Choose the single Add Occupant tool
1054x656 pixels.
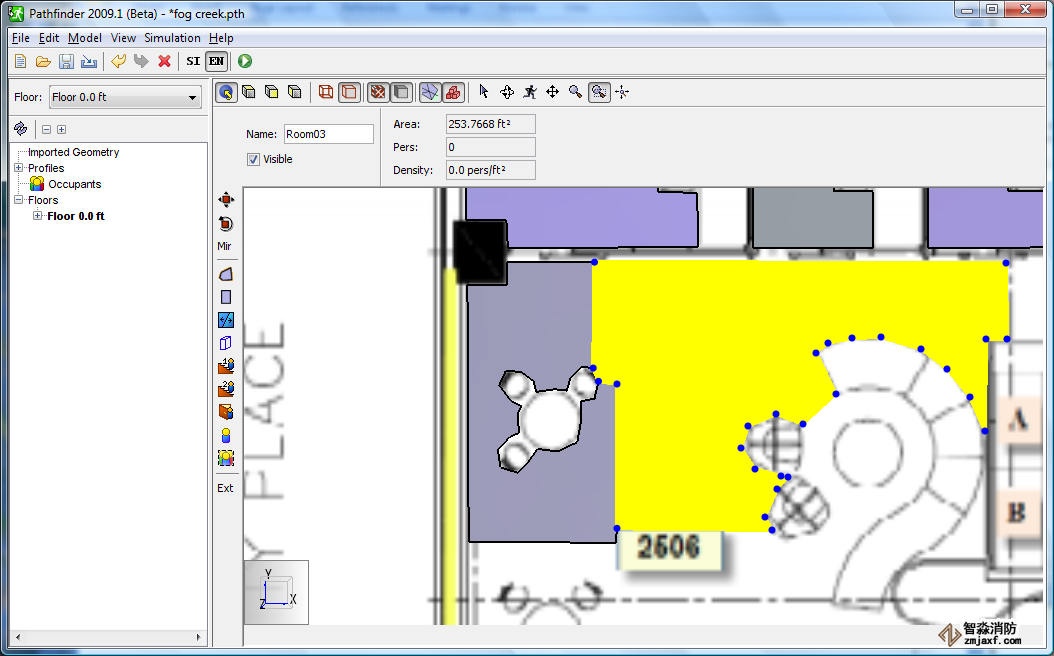tap(226, 435)
